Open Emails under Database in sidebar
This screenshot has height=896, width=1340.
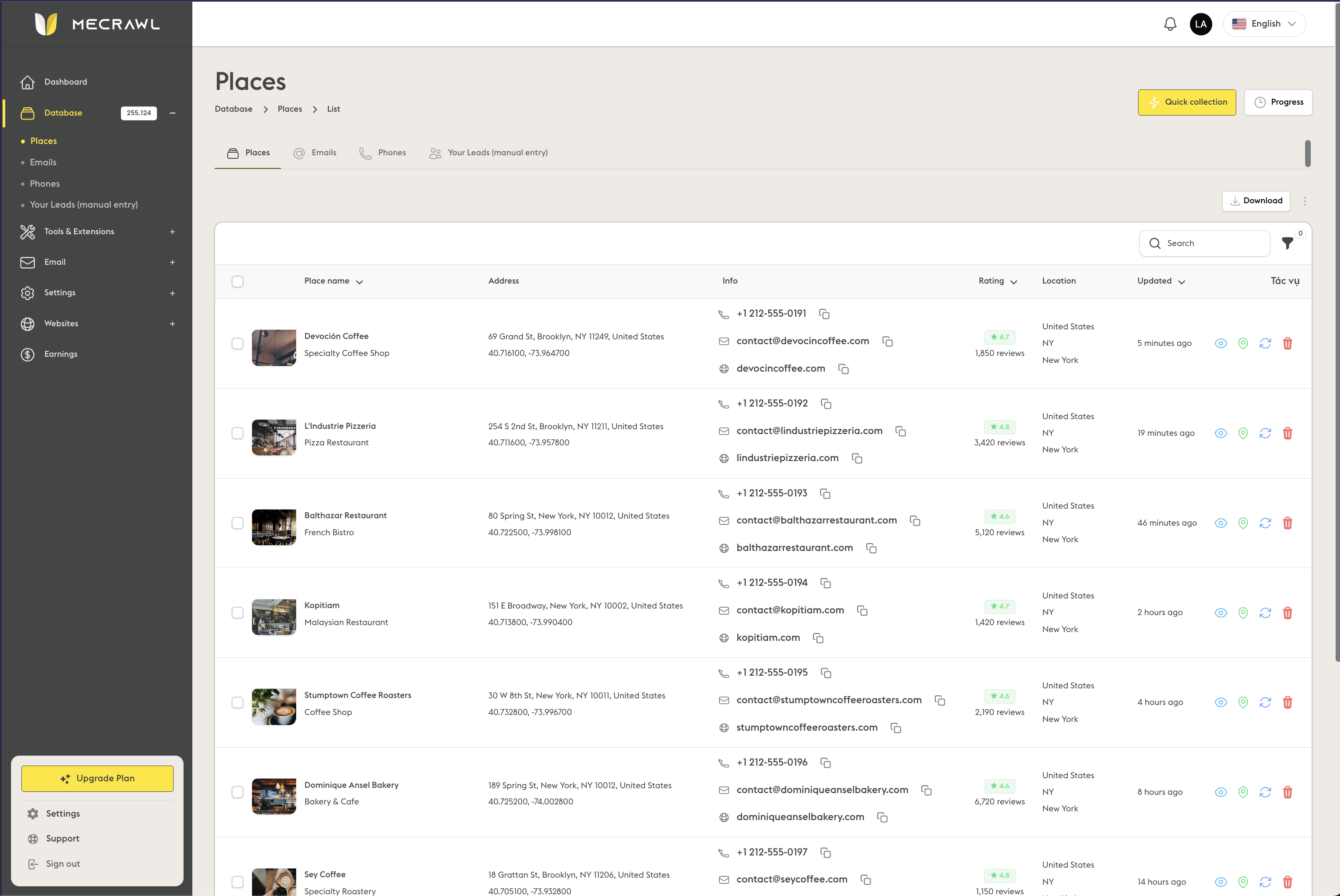tap(43, 162)
